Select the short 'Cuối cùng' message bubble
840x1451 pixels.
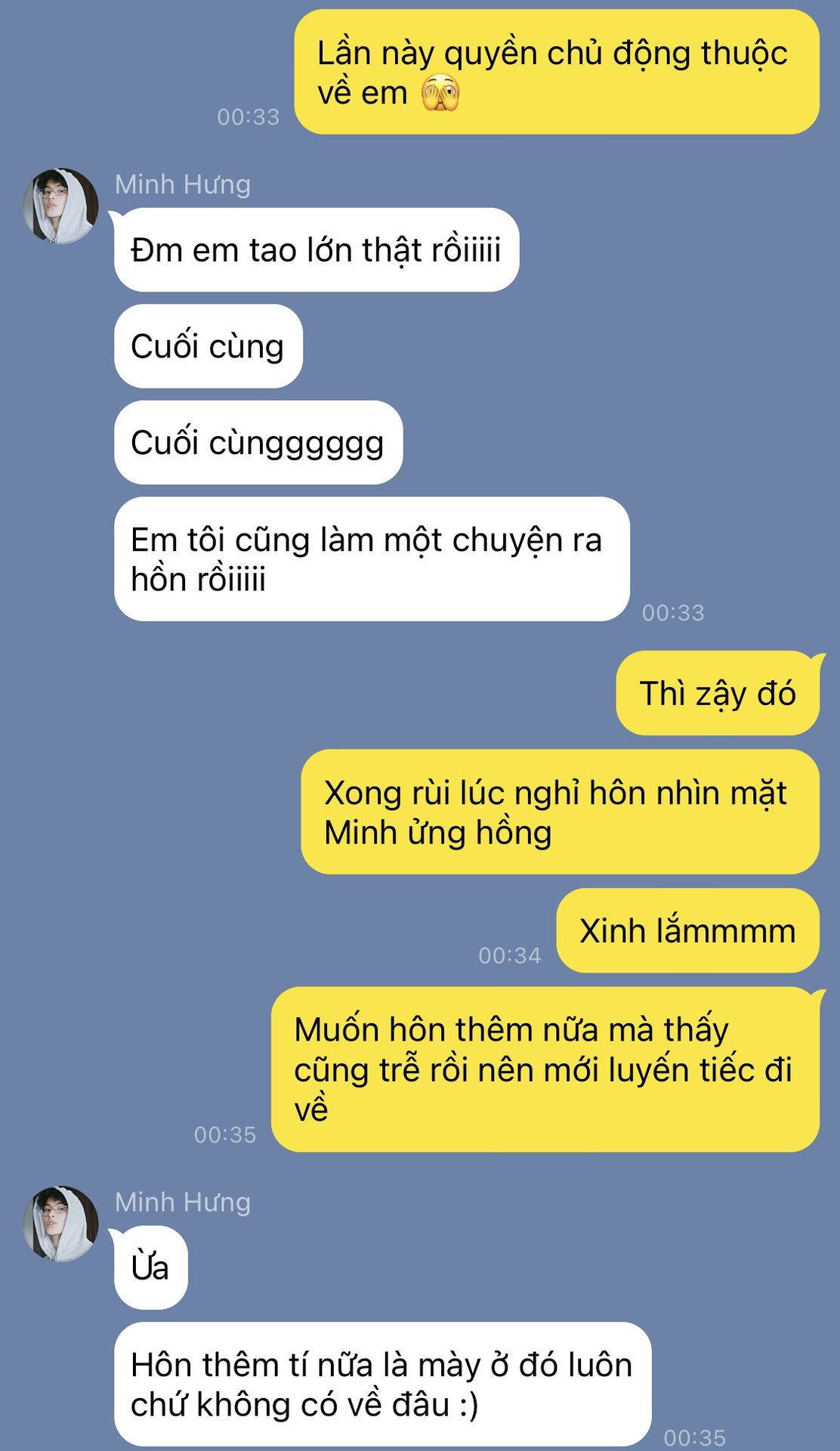pos(208,346)
